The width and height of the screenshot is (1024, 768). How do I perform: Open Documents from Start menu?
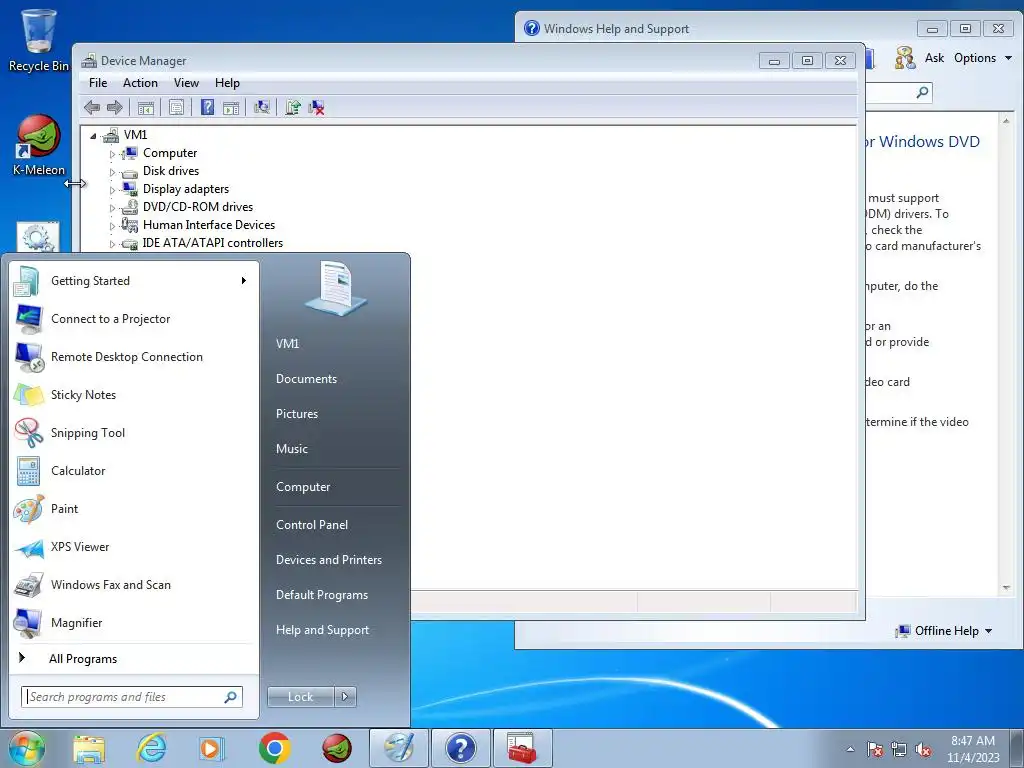(306, 379)
